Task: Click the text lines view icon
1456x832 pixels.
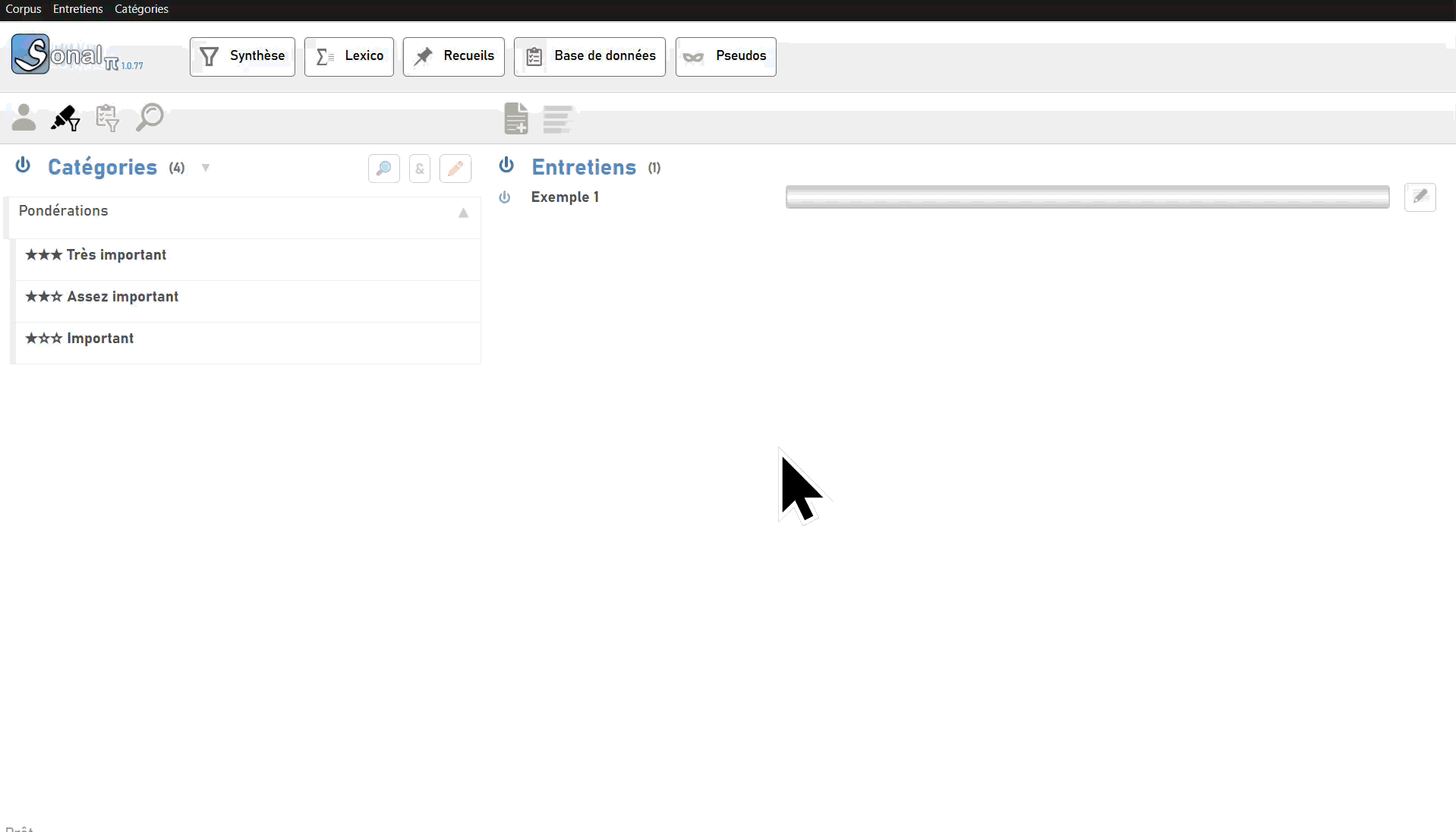Action: 557,119
